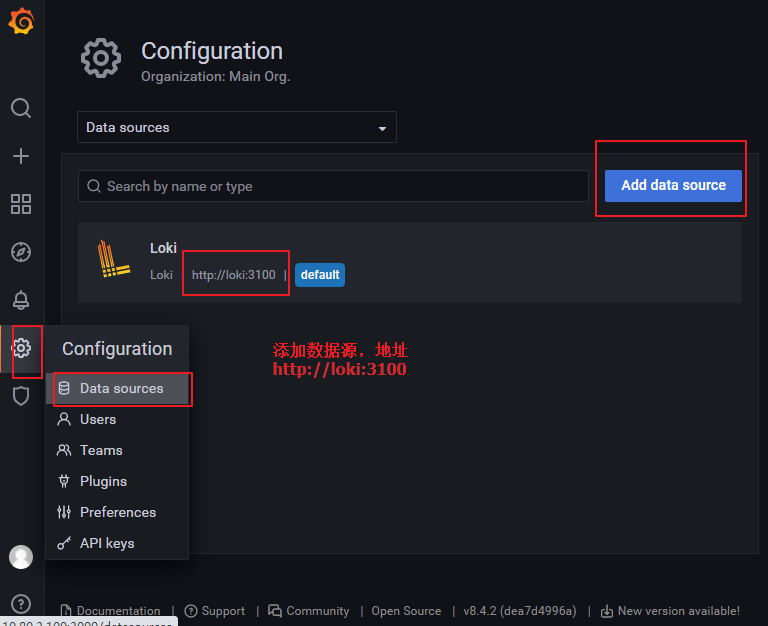The height and width of the screenshot is (626, 768).
Task: Open the Server Admin shield icon
Action: pyautogui.click(x=21, y=396)
